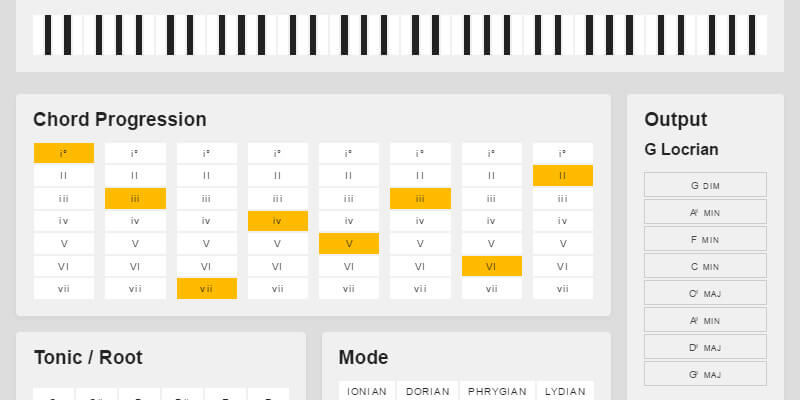The height and width of the screenshot is (400, 800).
Task: Select i° in the sixth chord column
Action: (x=420, y=153)
